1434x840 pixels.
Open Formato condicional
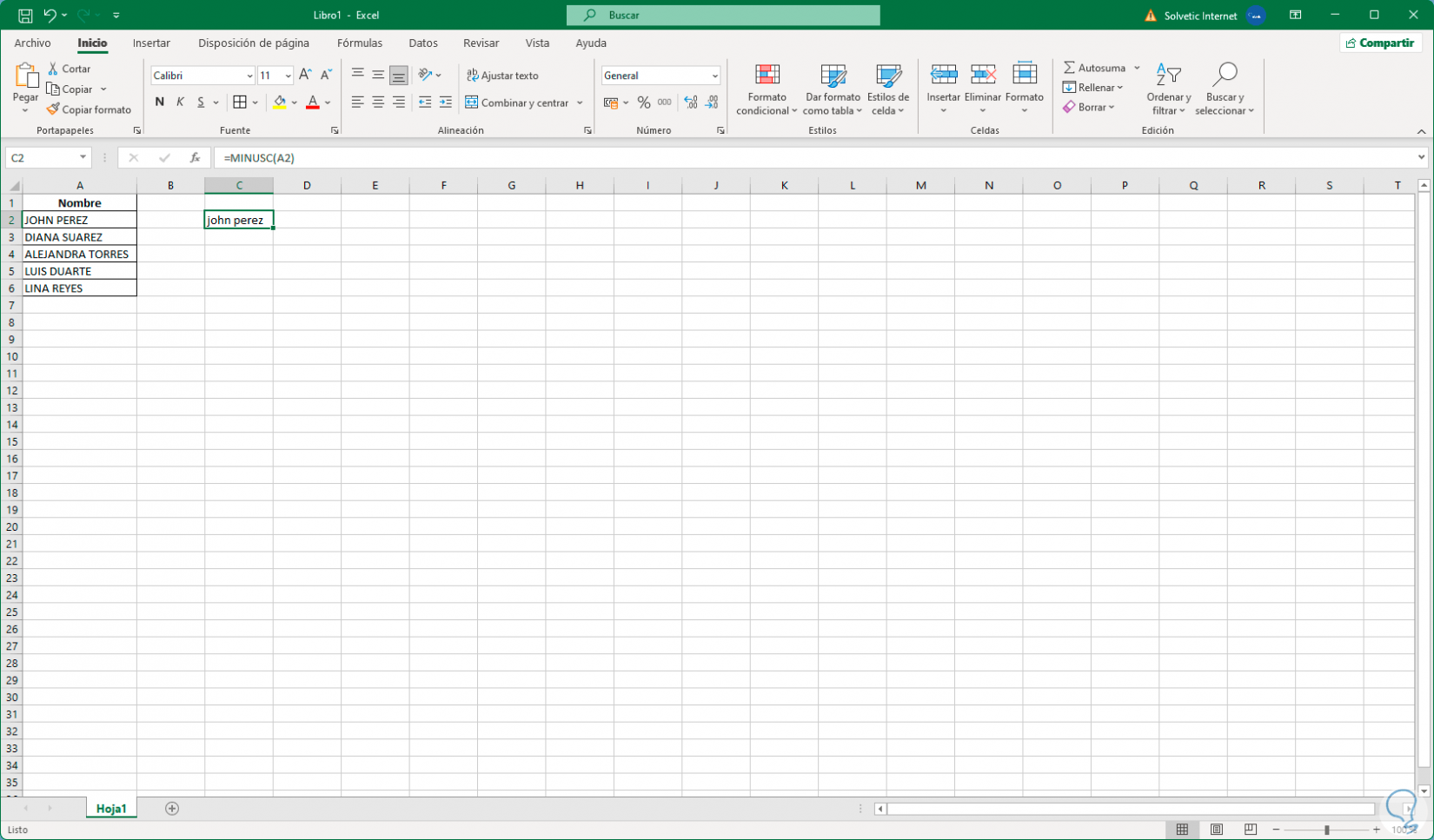(767, 89)
